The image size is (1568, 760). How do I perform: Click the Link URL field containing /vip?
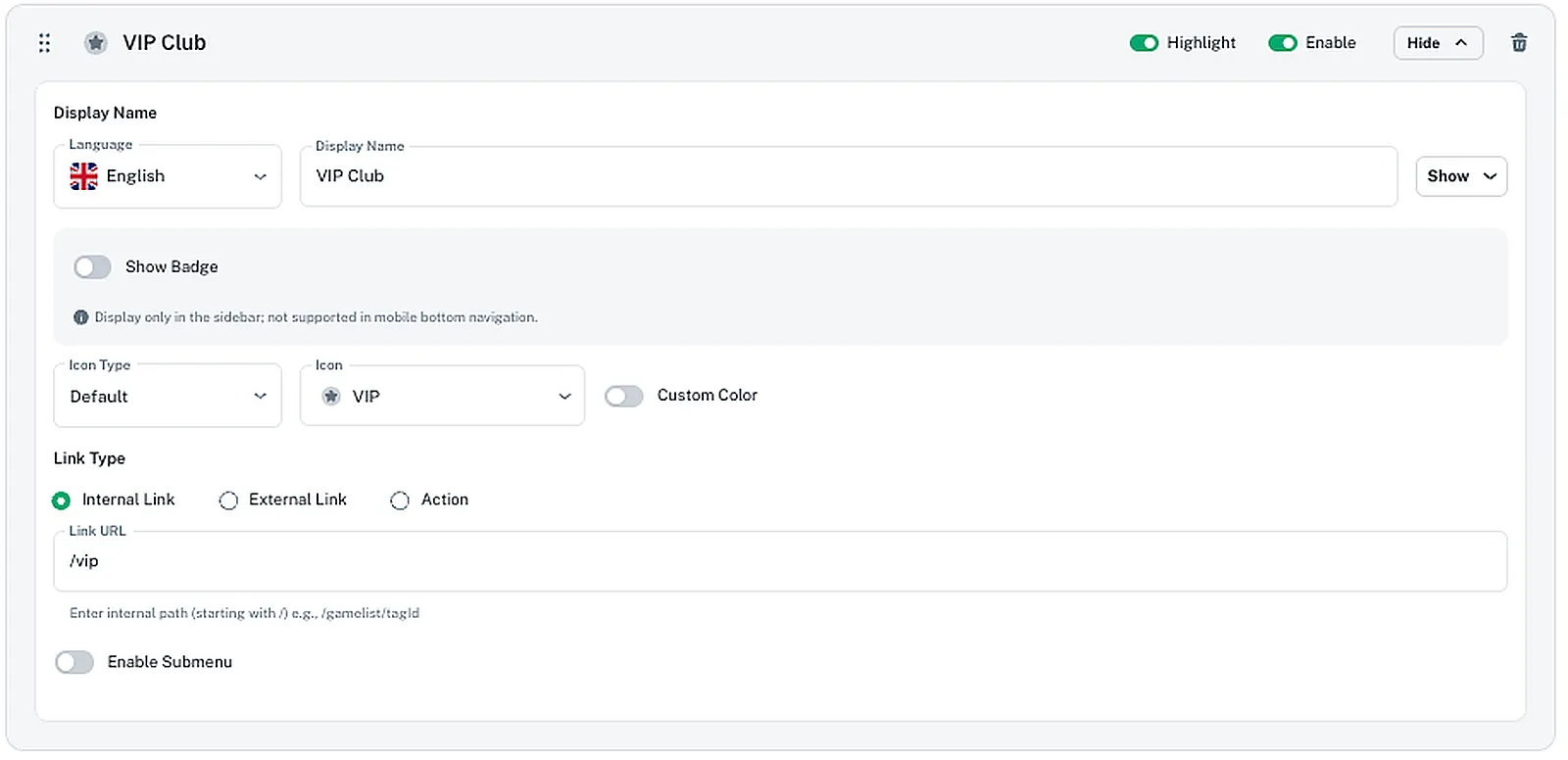pos(780,561)
